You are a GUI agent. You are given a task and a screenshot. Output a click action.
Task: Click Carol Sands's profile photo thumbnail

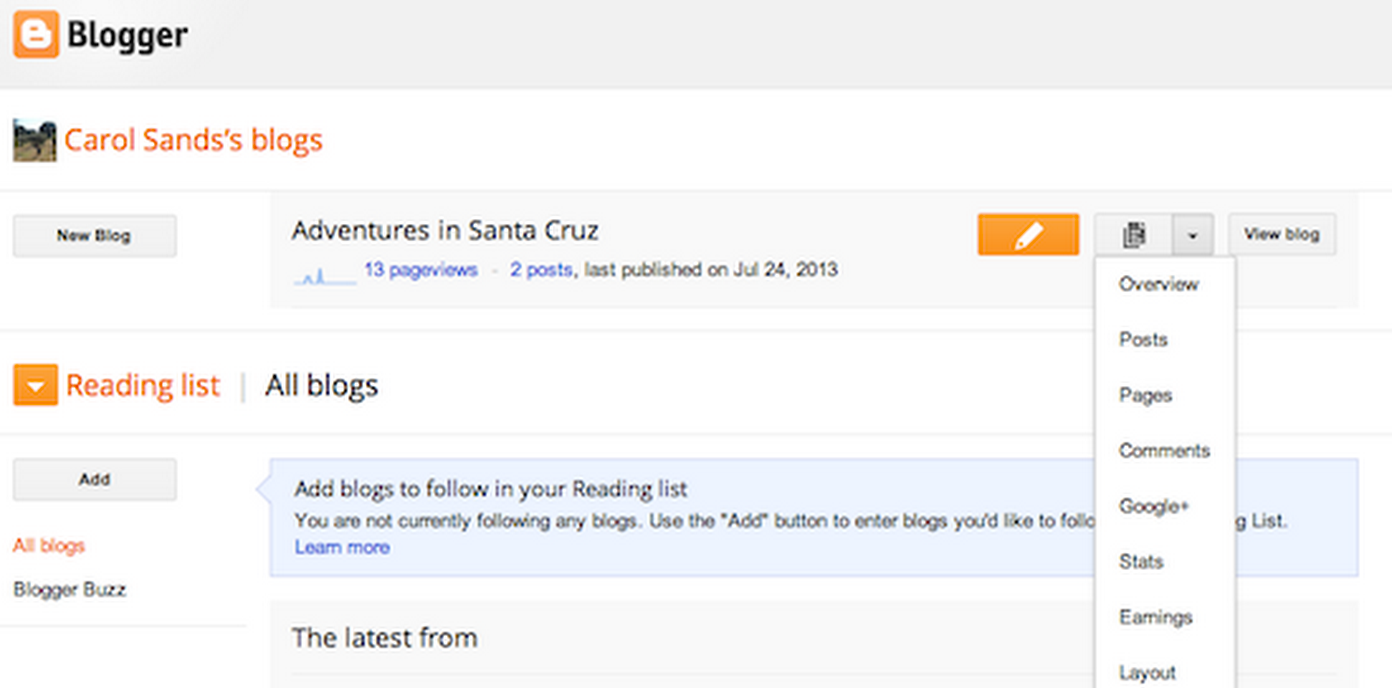pos(34,140)
